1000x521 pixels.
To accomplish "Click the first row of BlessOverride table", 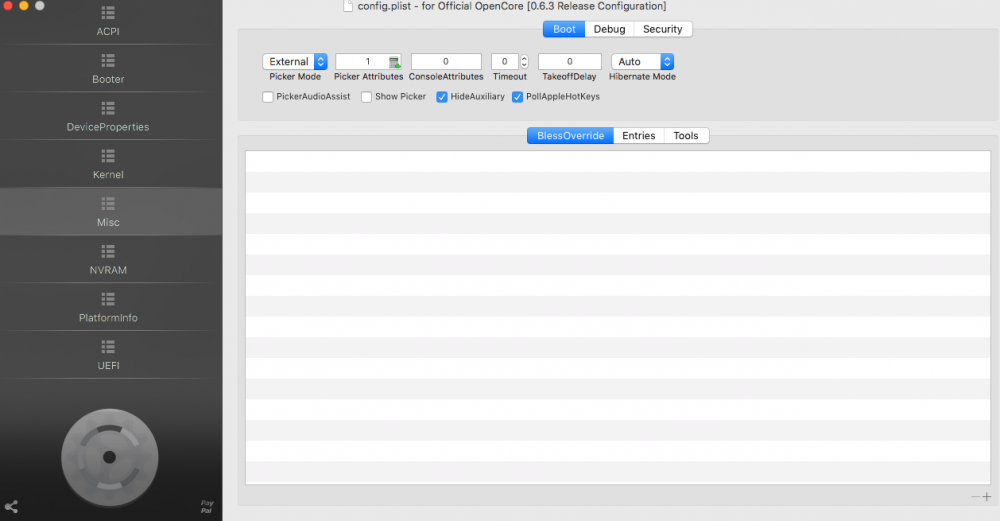I will click(617, 161).
